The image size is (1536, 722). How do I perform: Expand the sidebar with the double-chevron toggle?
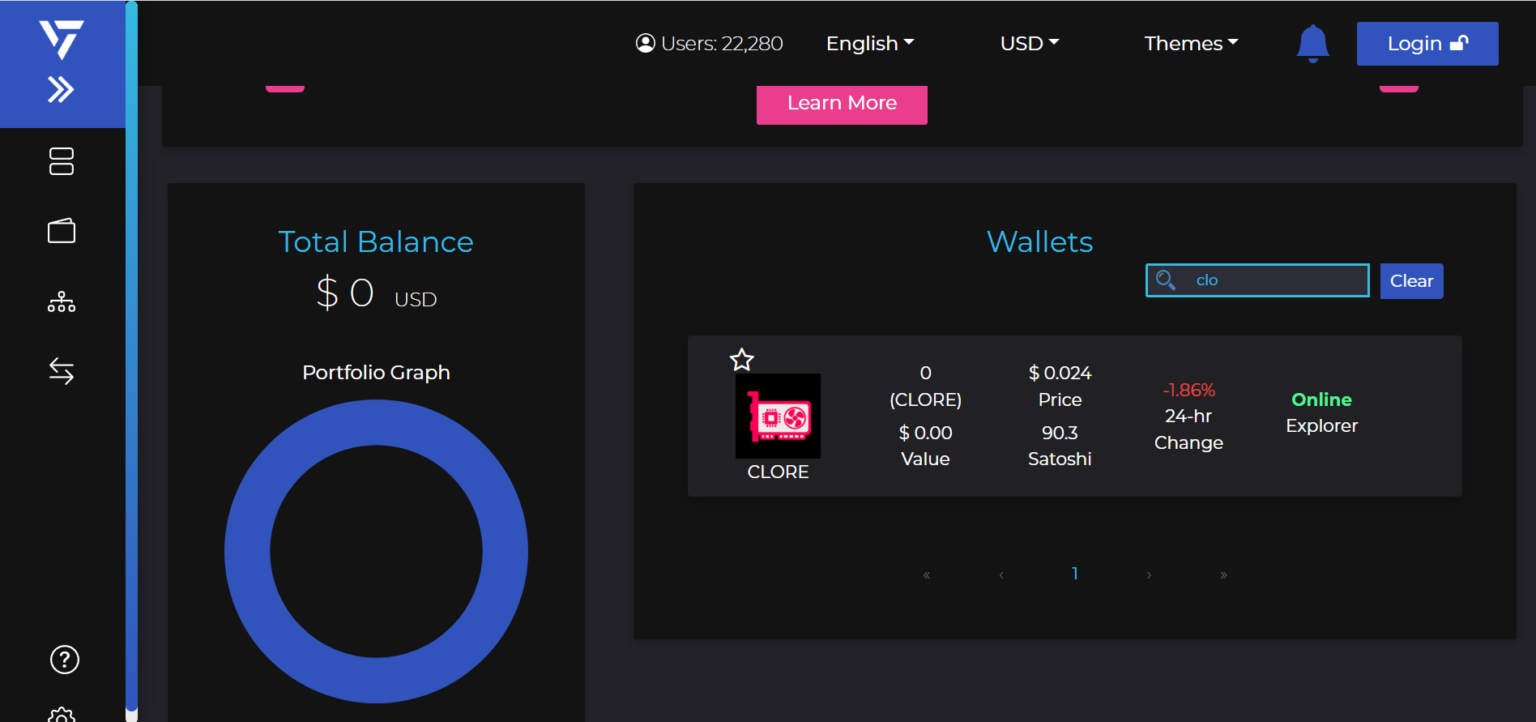point(61,89)
